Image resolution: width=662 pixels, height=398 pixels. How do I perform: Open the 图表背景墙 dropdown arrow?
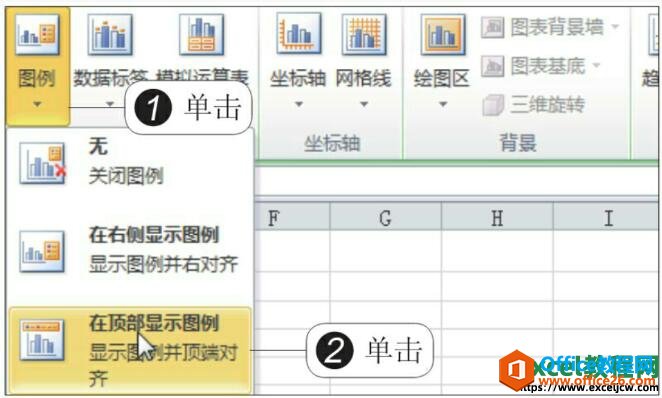[615, 27]
